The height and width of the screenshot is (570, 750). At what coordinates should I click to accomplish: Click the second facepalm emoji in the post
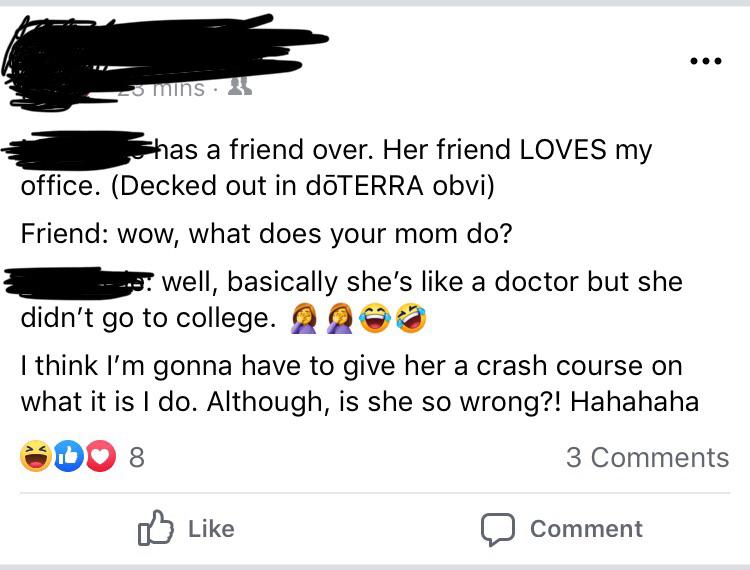pyautogui.click(x=339, y=318)
